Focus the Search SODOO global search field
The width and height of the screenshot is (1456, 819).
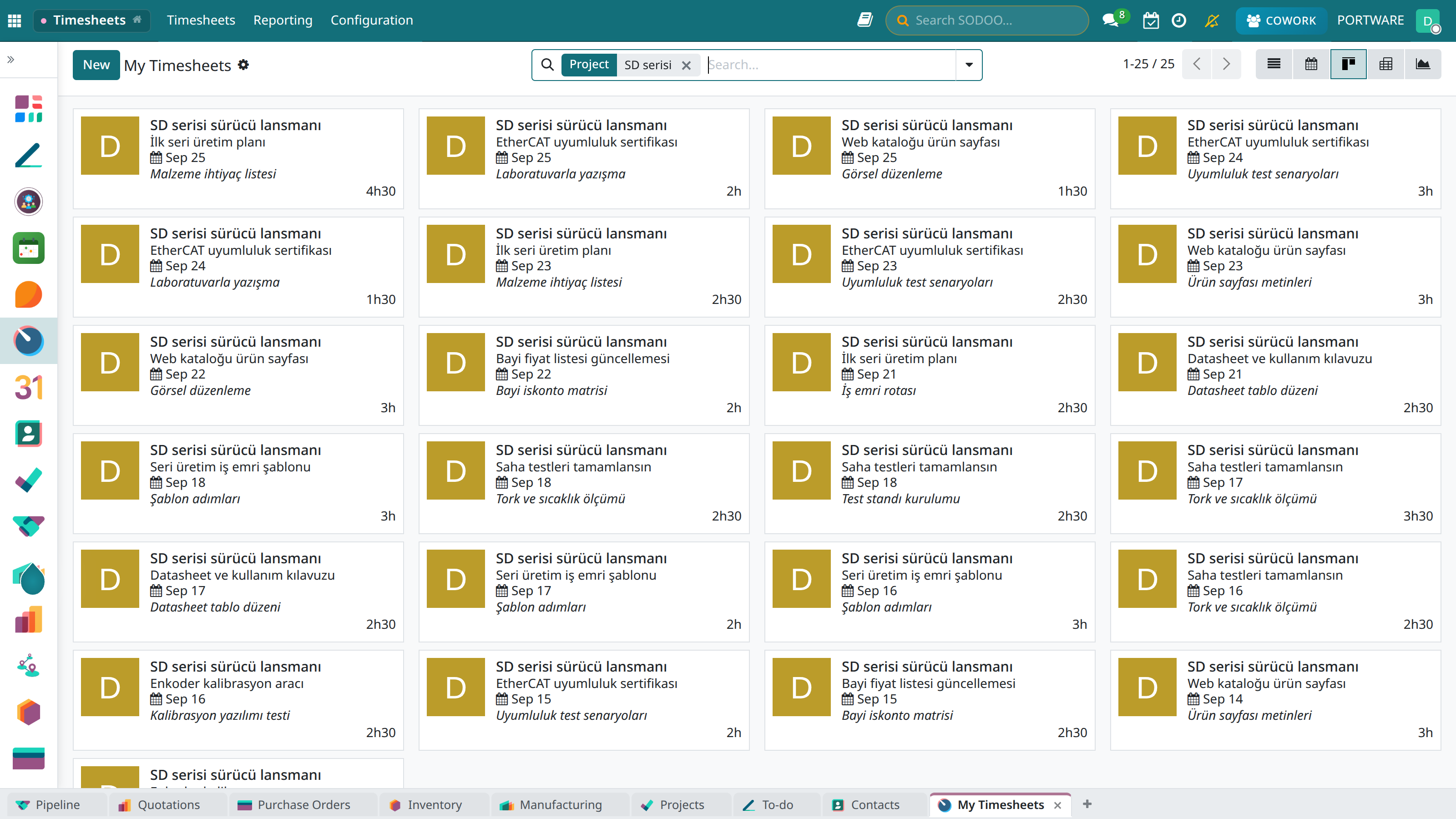coord(987,20)
